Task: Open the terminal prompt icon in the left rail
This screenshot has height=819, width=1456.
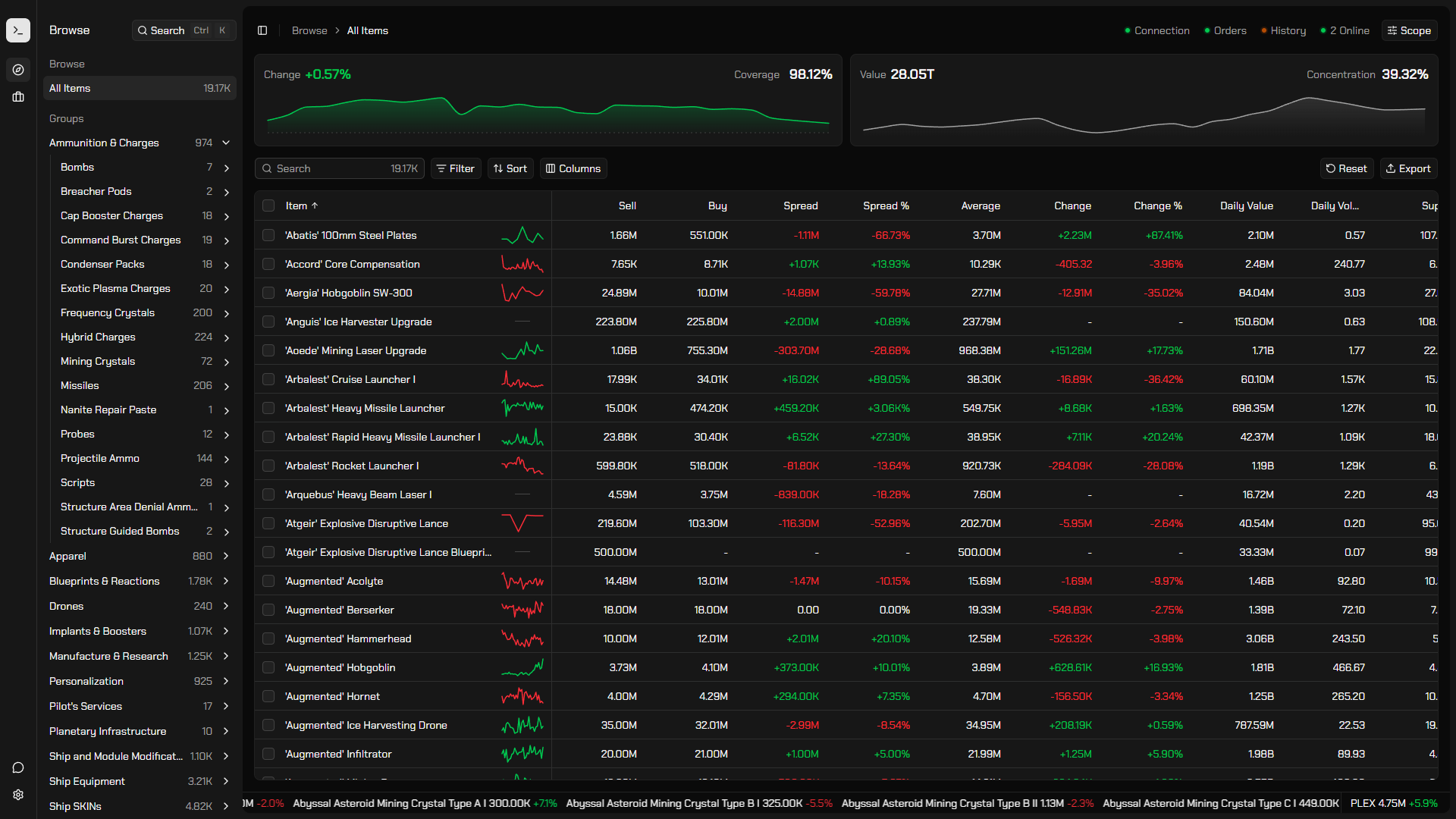Action: tap(18, 30)
